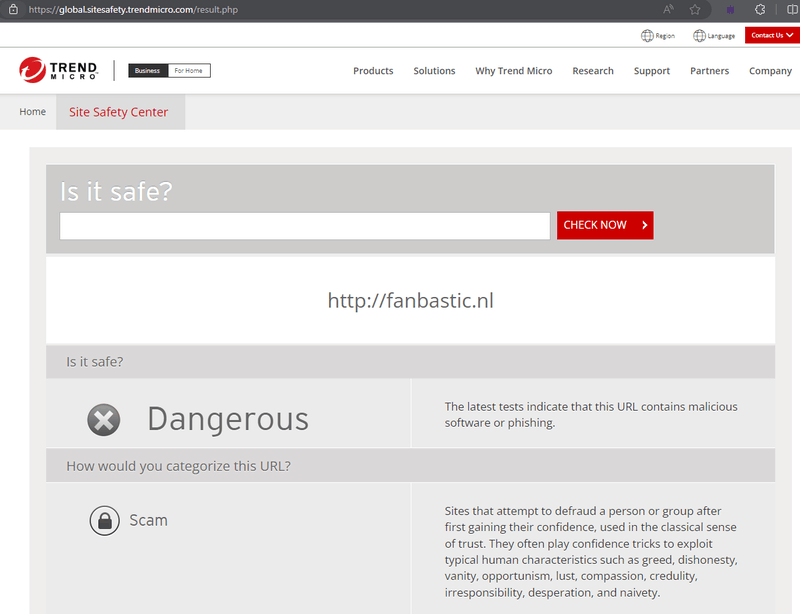800x614 pixels.
Task: Click the browser address bar URL
Action: tap(133, 9)
